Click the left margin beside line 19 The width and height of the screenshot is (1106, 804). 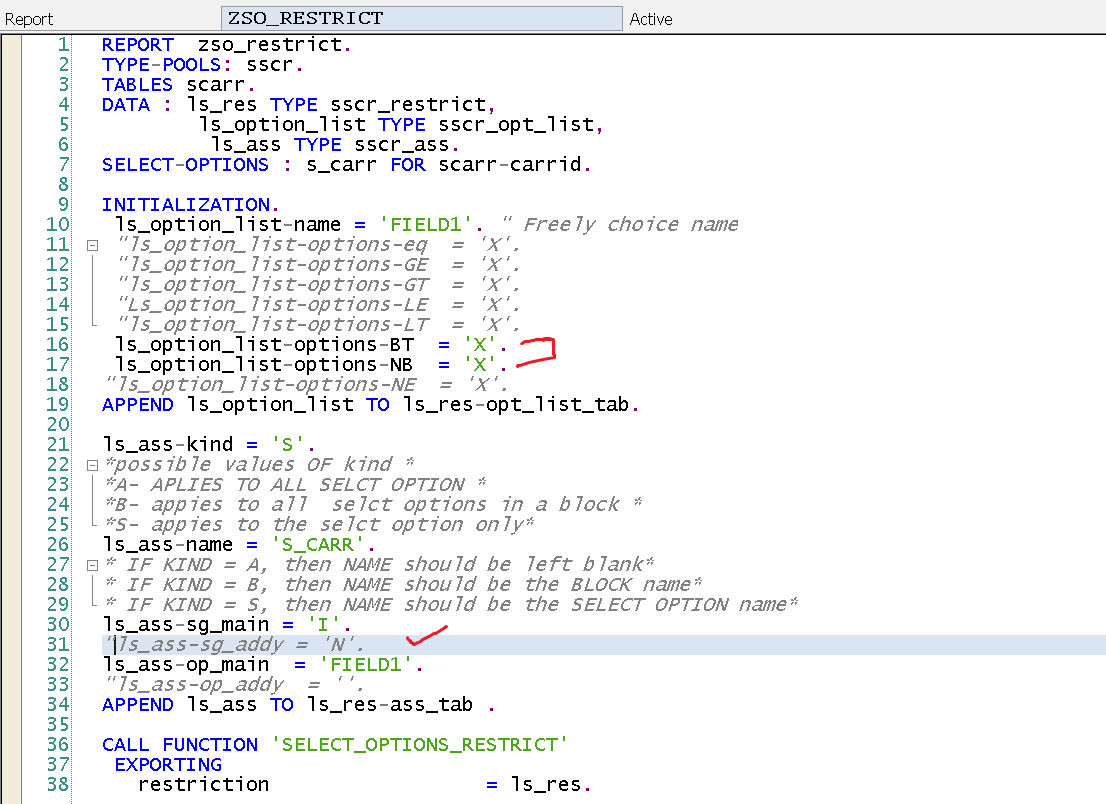(x=12, y=404)
